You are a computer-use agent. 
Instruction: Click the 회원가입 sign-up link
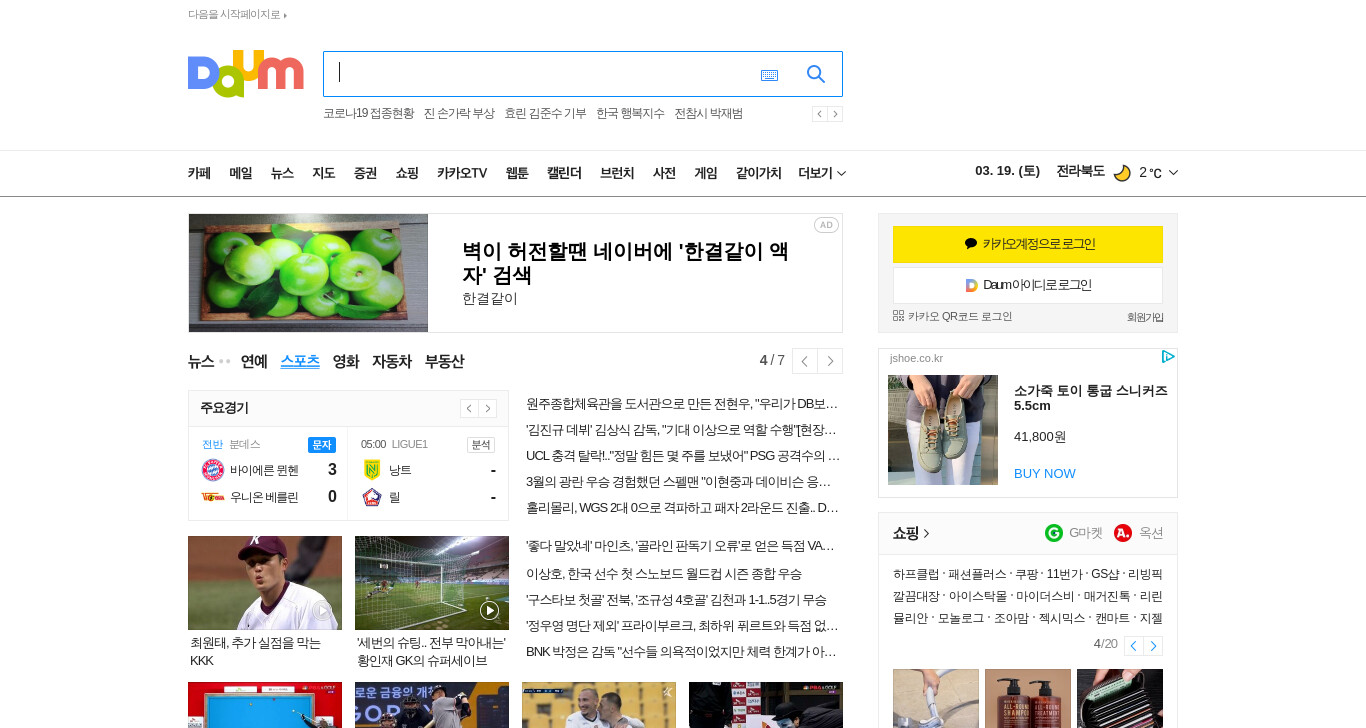pos(1145,317)
